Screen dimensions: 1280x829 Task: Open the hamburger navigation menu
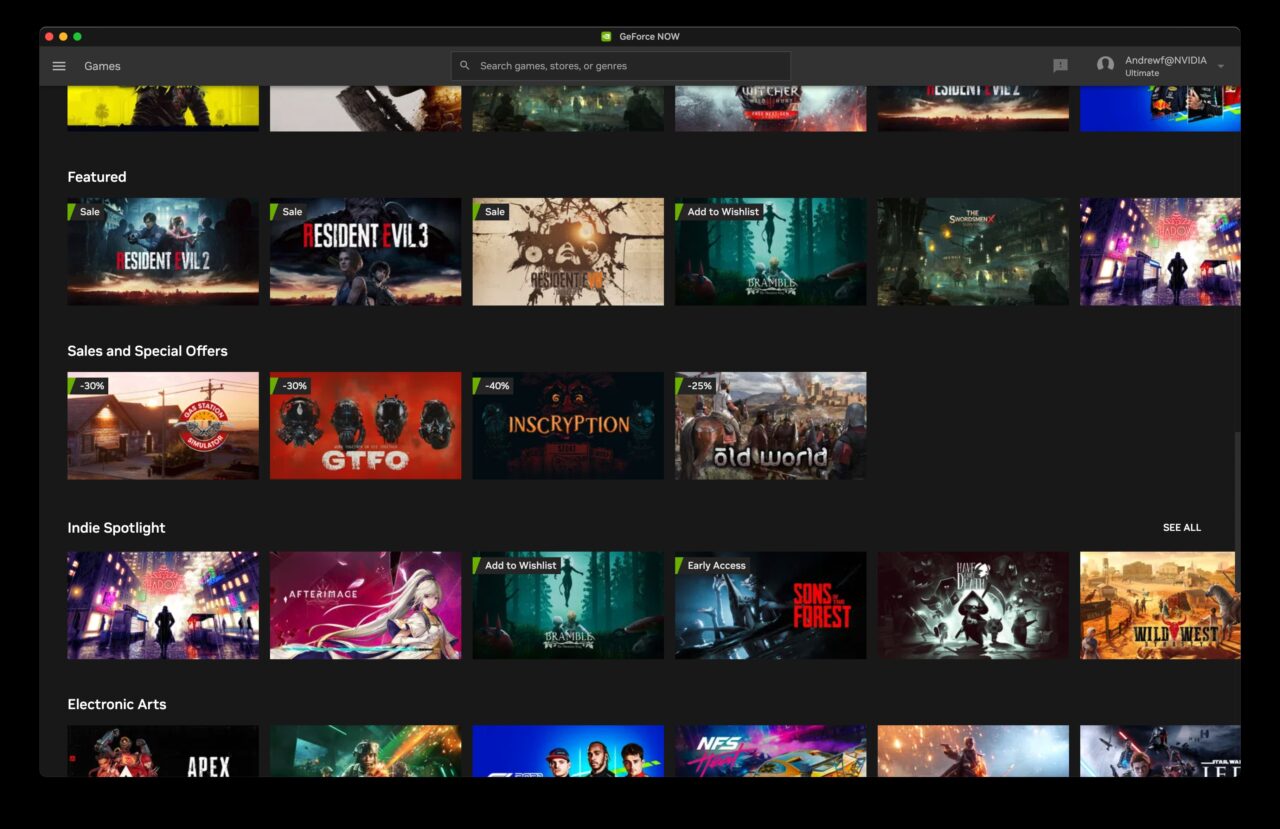pos(58,66)
